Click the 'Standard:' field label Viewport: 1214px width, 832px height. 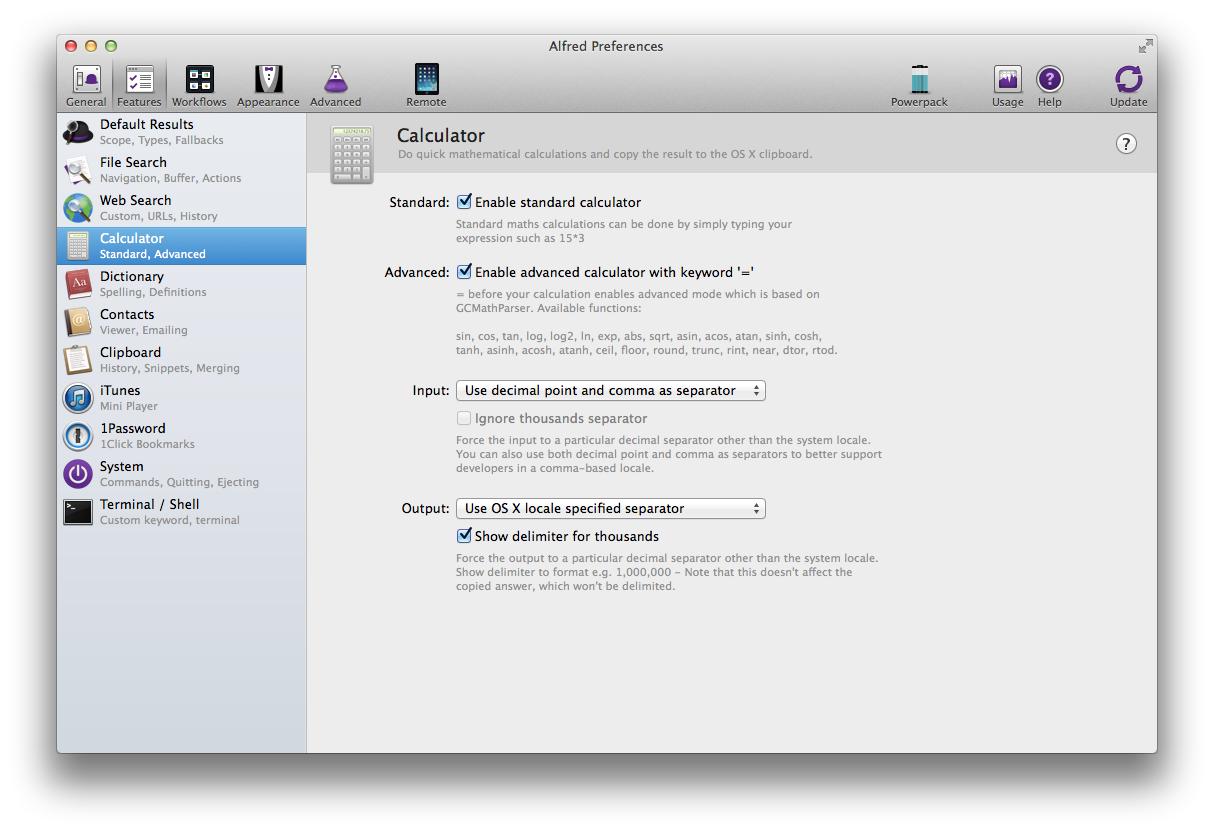click(419, 202)
